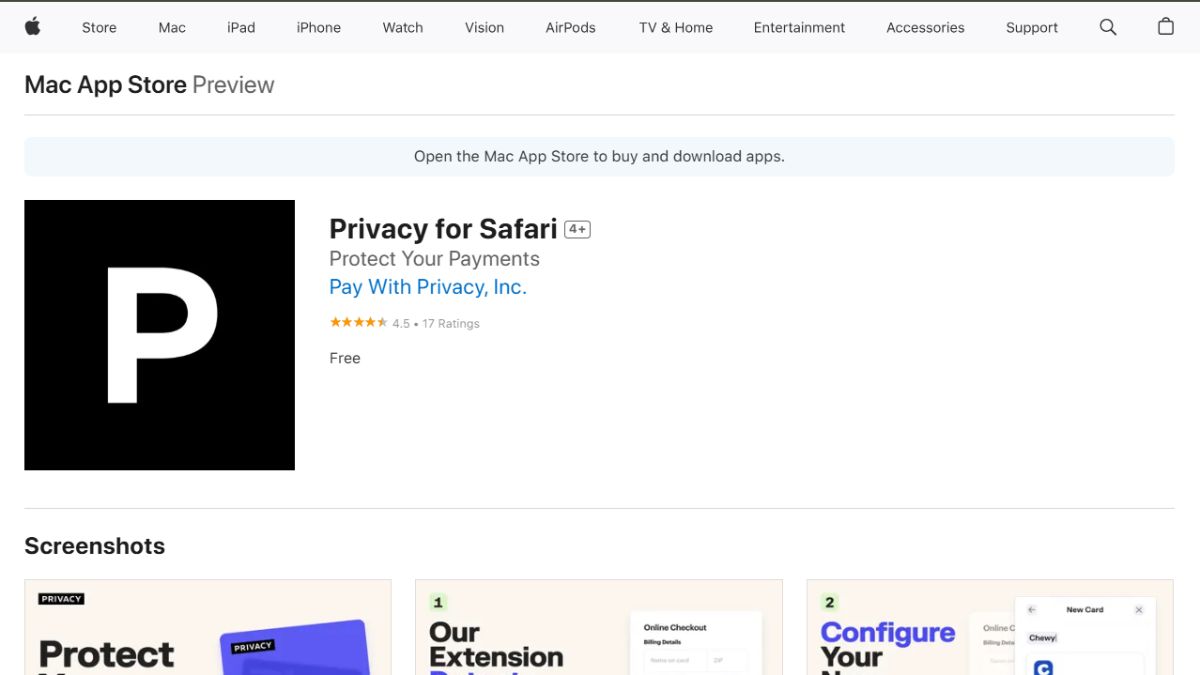Image resolution: width=1200 pixels, height=675 pixels.
Task: Open the search magnifier icon
Action: pyautogui.click(x=1108, y=27)
